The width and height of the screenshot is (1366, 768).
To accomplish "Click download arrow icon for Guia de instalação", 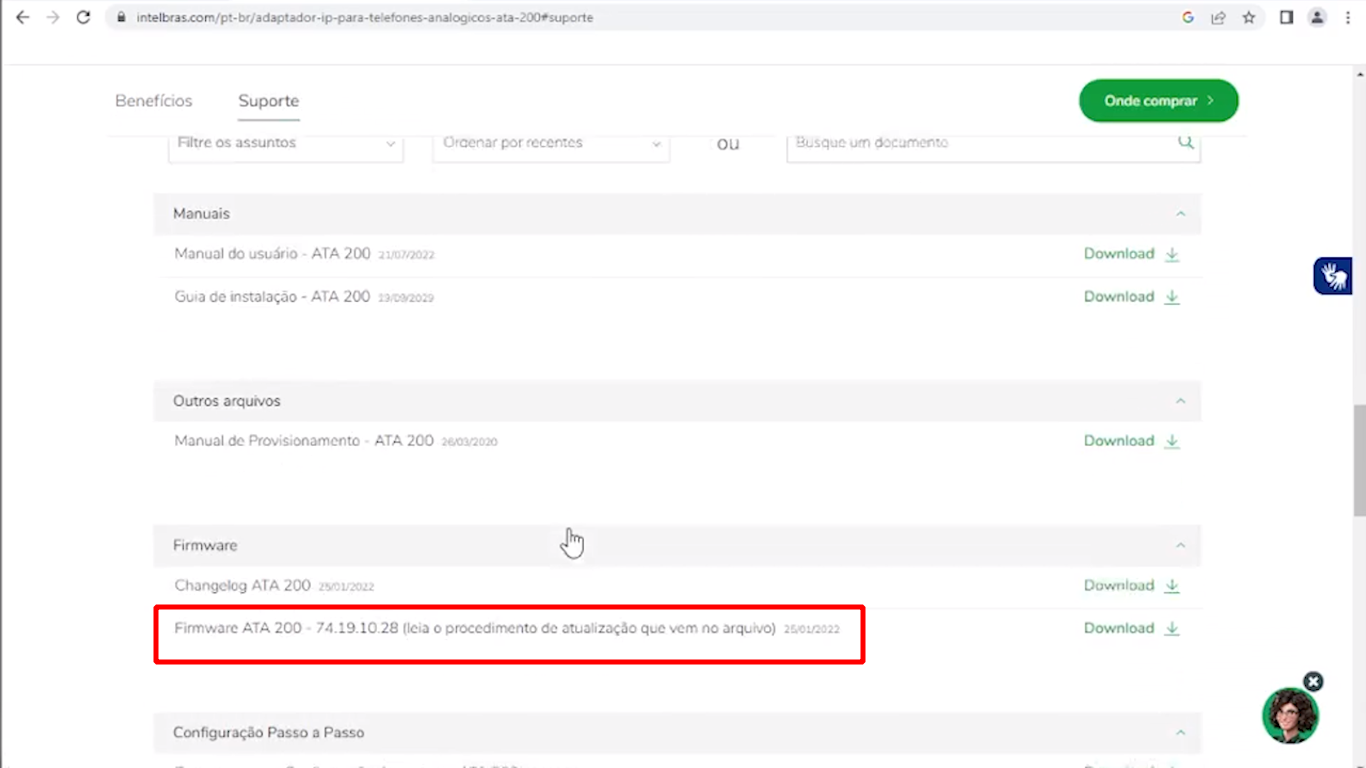I will 1172,297.
